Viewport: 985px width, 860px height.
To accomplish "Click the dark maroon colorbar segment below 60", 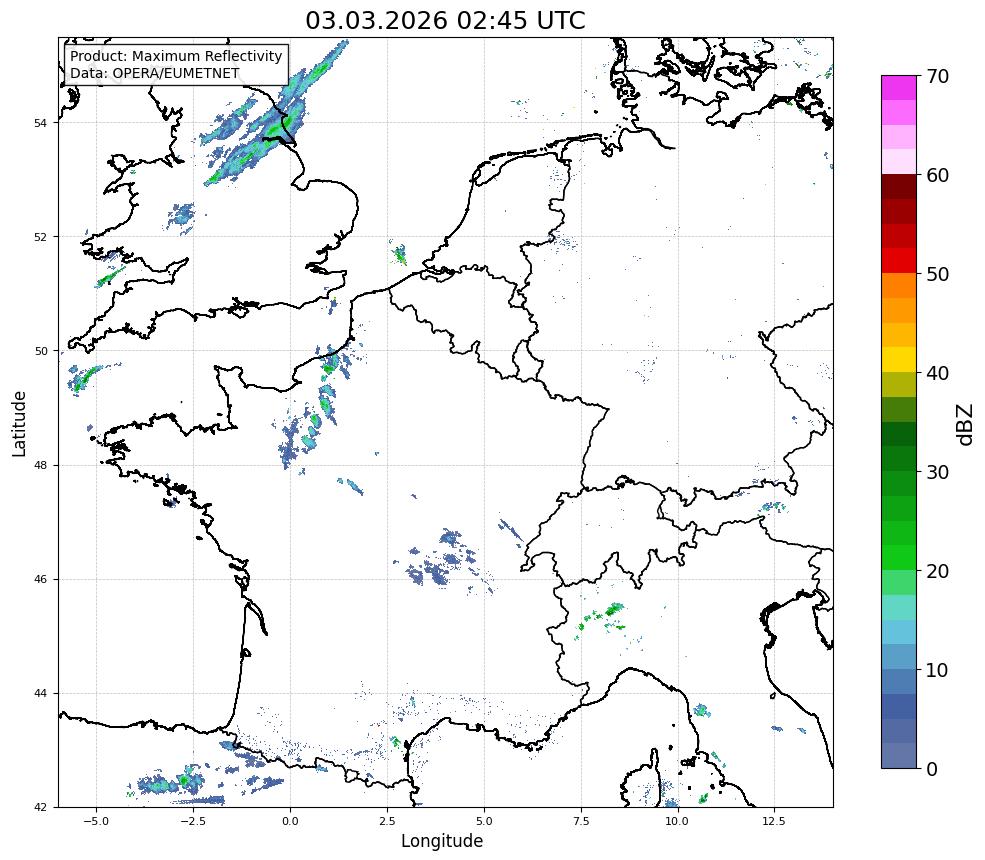I will pyautogui.click(x=899, y=187).
